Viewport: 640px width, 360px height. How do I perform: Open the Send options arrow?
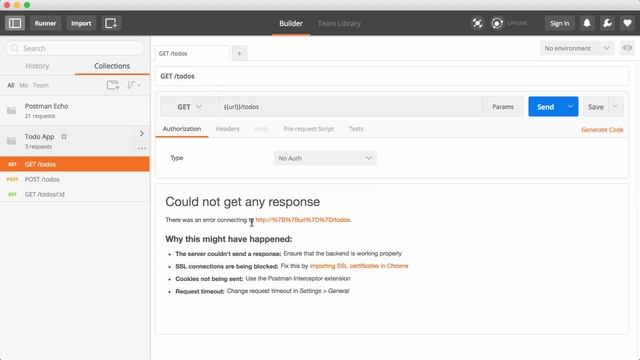coord(570,107)
